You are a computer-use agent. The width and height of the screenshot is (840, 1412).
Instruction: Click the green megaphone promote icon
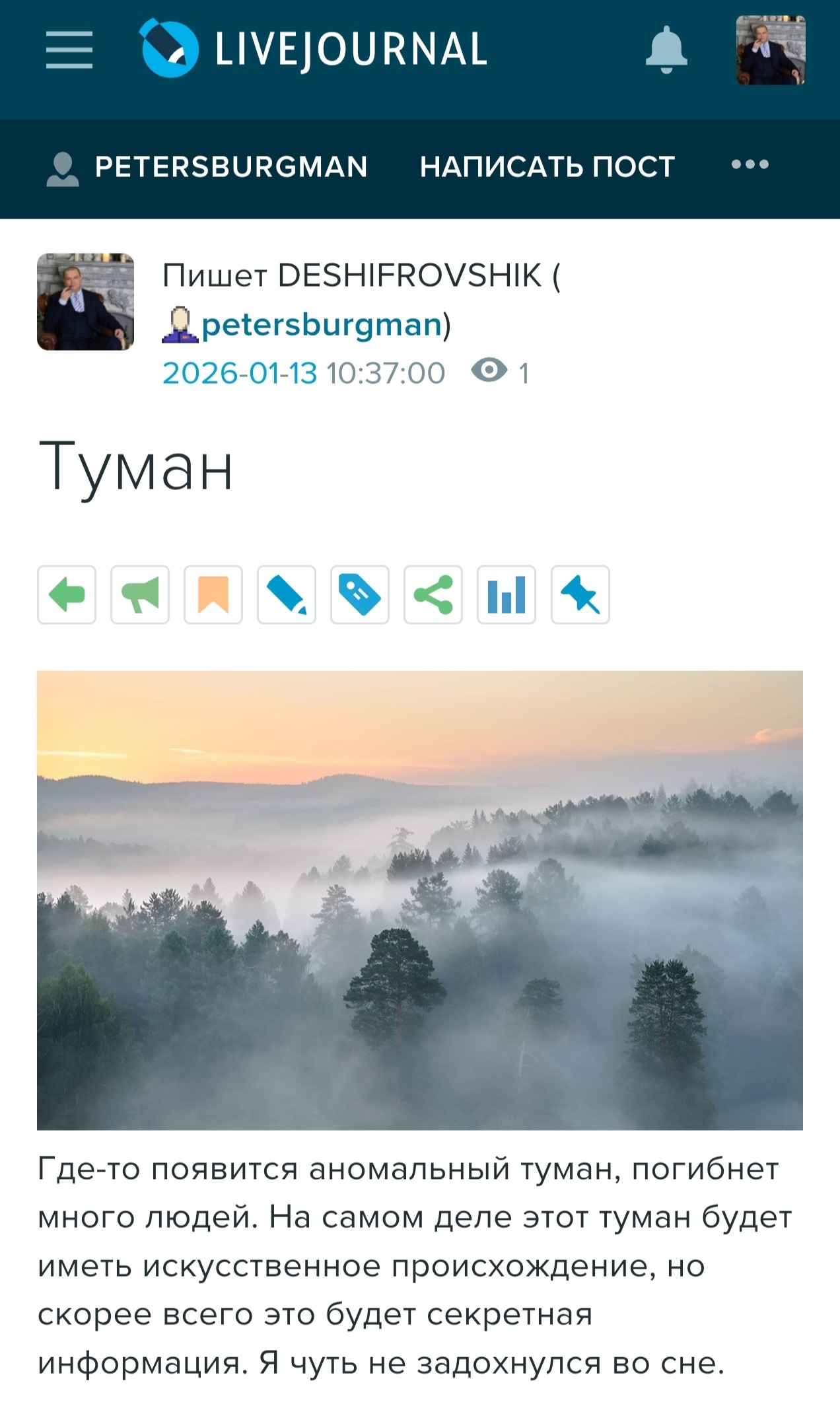(x=140, y=594)
